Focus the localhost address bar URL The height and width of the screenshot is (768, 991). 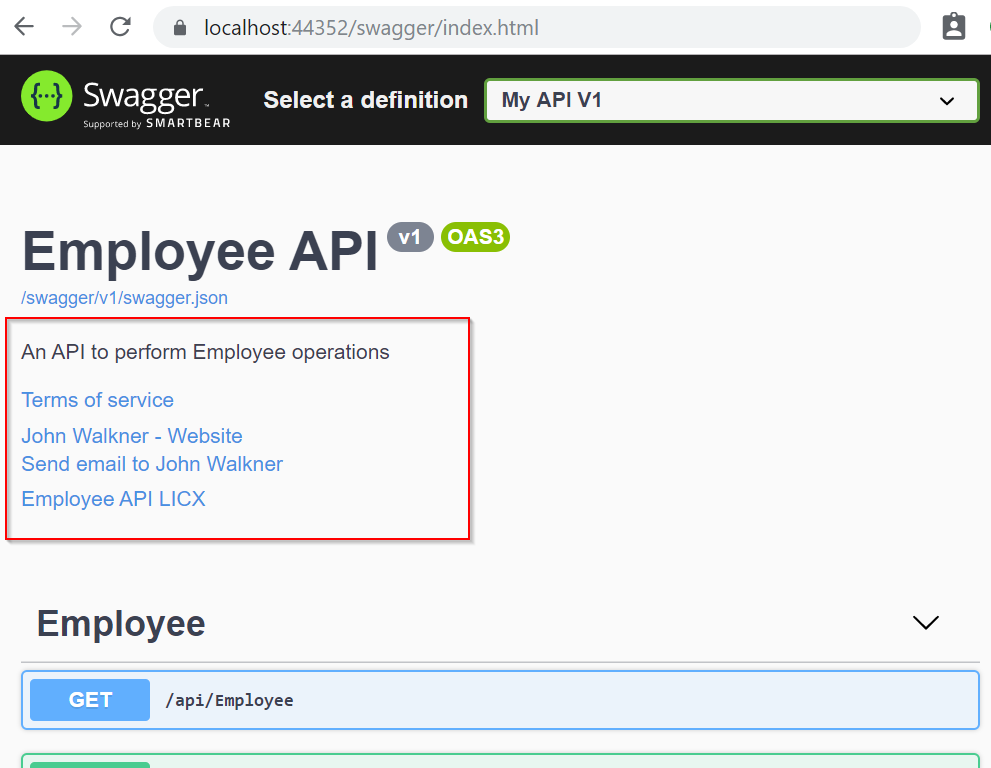tap(371, 28)
